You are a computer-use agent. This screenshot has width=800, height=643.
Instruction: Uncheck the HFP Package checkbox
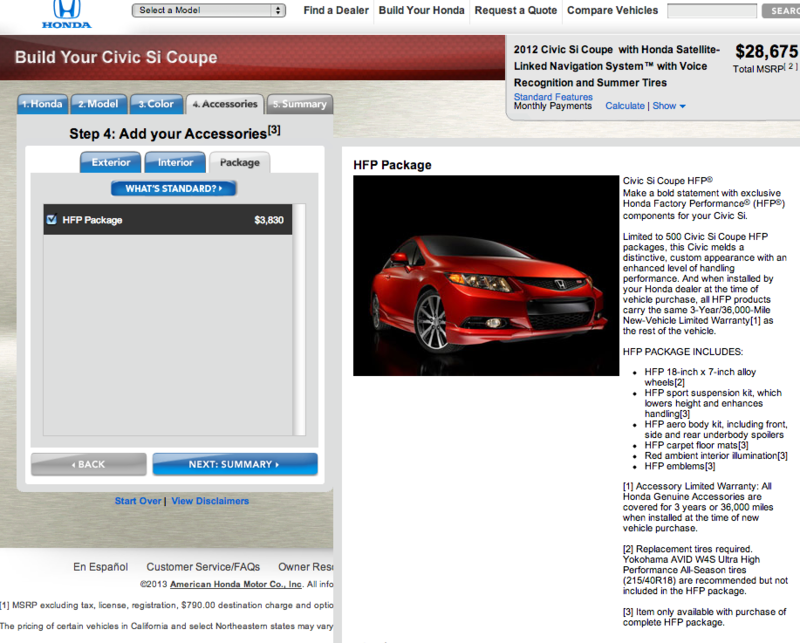(x=51, y=219)
